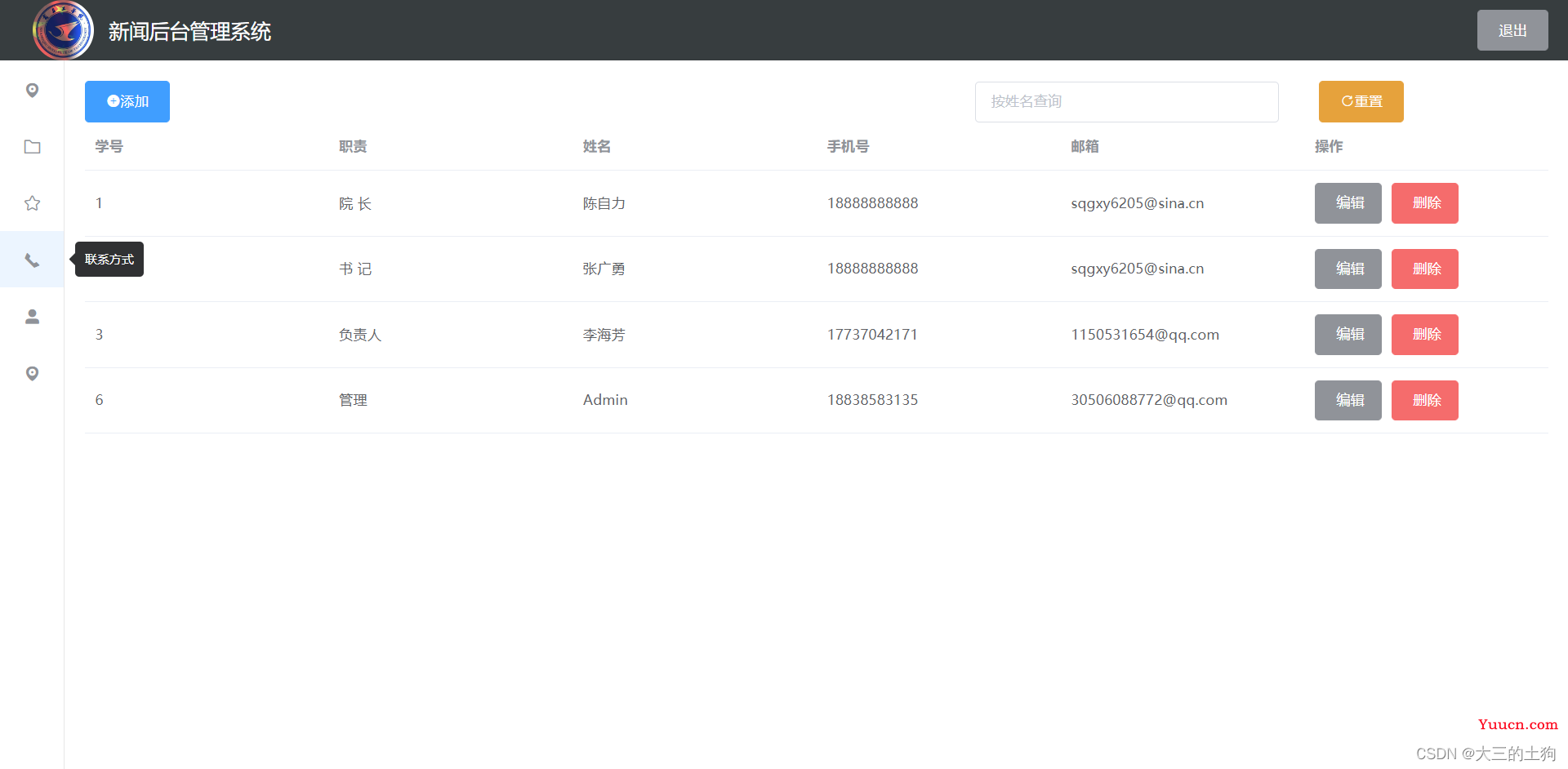
Task: Click the school logo in the header
Action: point(63,30)
